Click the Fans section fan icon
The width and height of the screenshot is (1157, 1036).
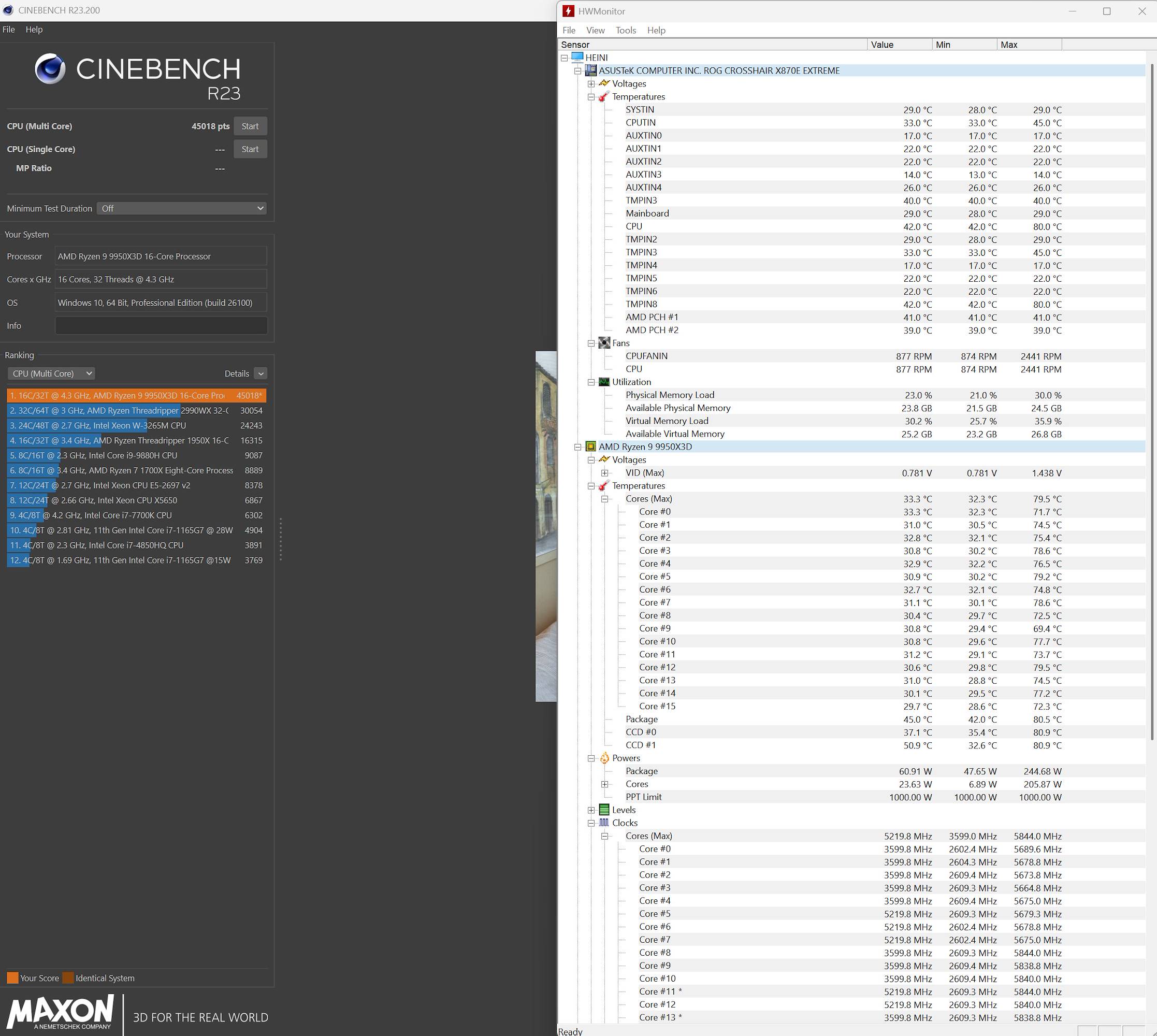click(604, 343)
